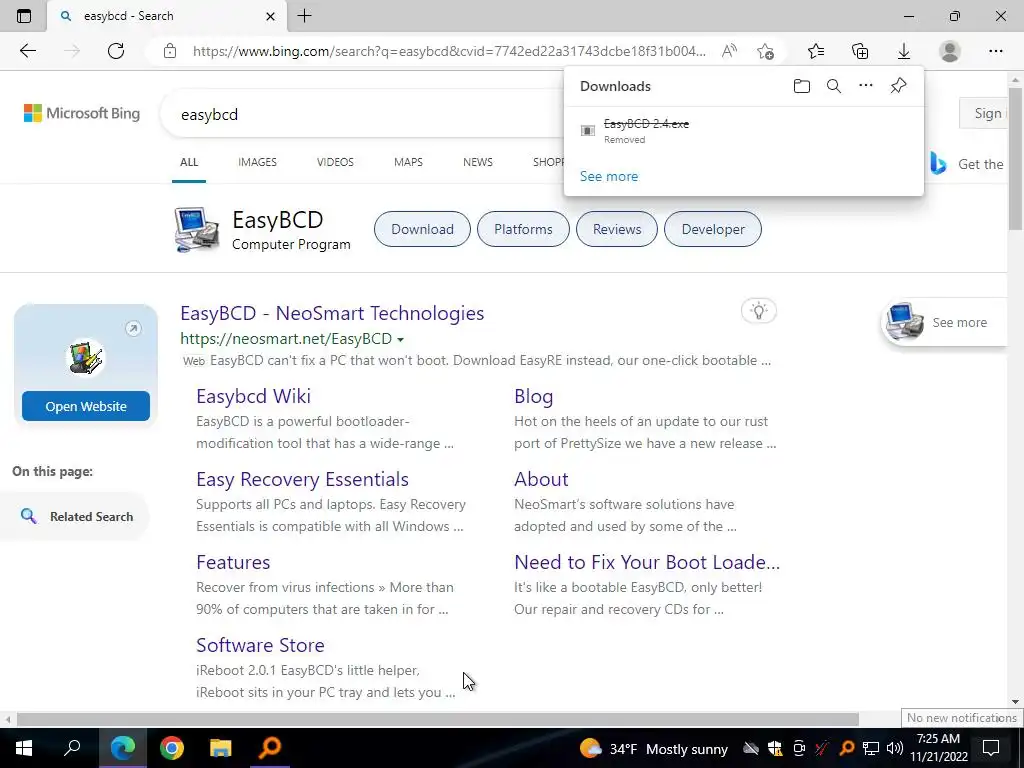Open the Easybcd Wiki link

pos(253,396)
